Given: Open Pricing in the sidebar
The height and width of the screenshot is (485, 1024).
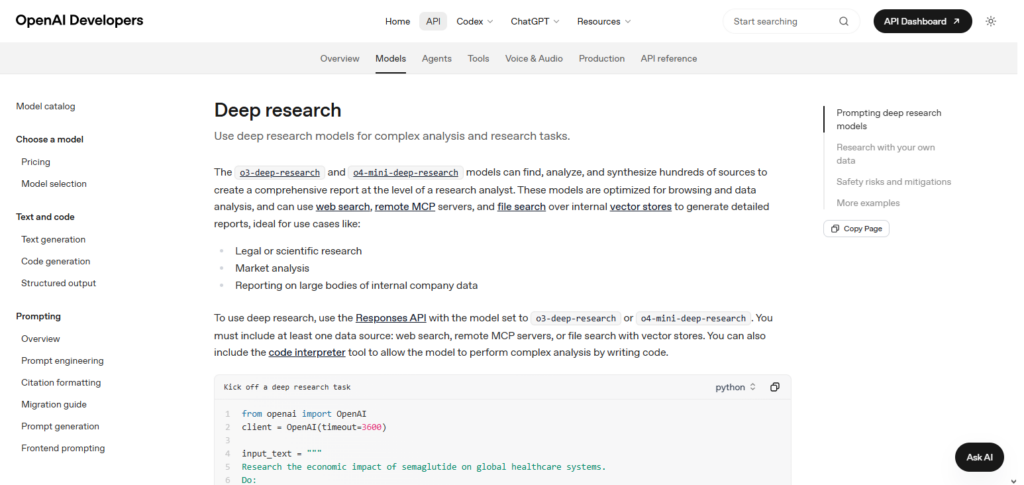Looking at the screenshot, I should pyautogui.click(x=35, y=162).
